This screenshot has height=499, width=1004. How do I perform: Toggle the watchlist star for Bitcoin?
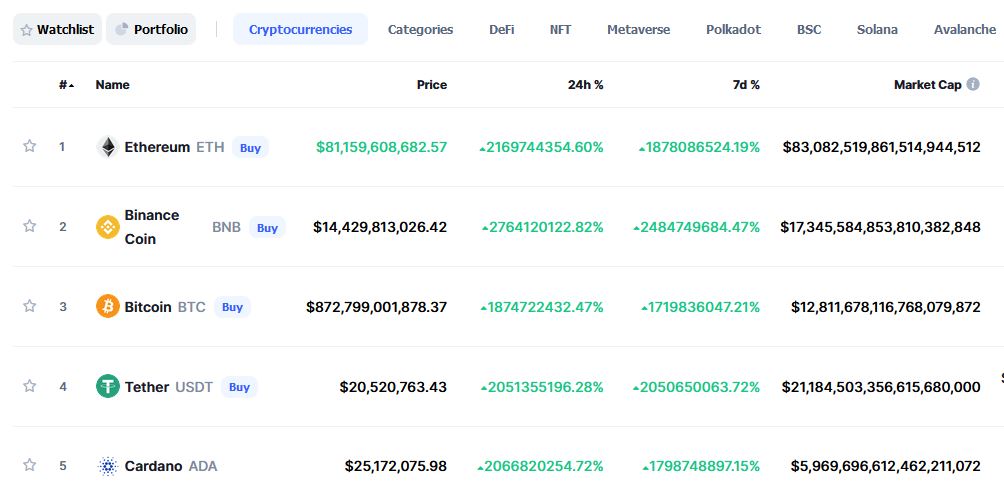pyautogui.click(x=29, y=306)
